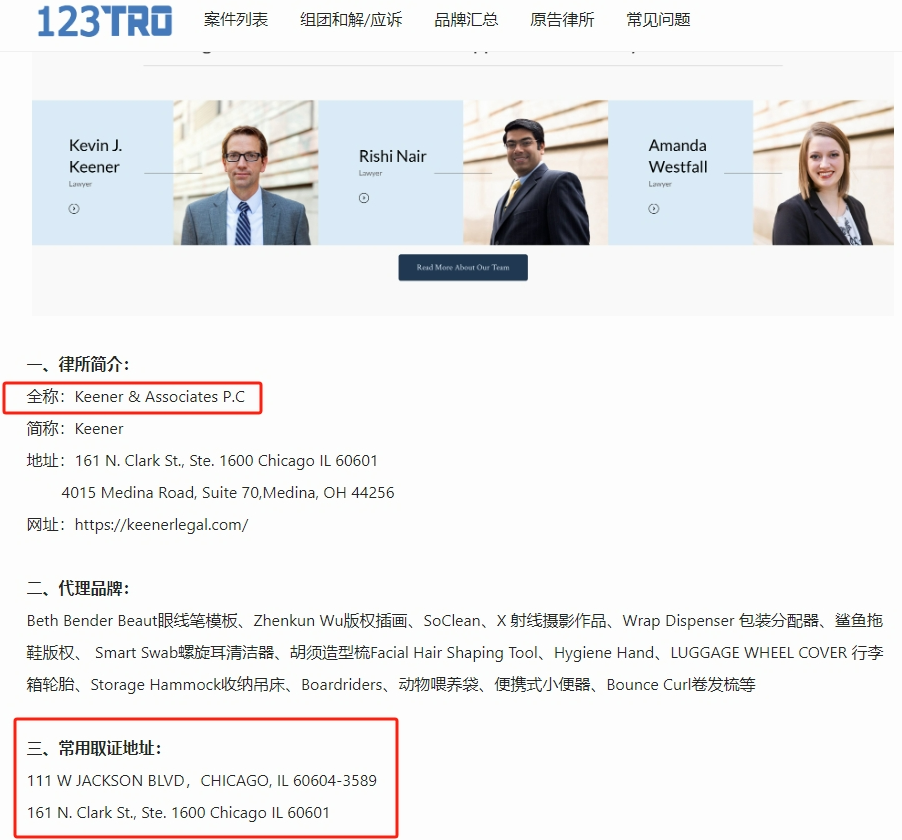This screenshot has width=902, height=840.
Task: Click the Read More About Our Team button
Action: (x=463, y=268)
